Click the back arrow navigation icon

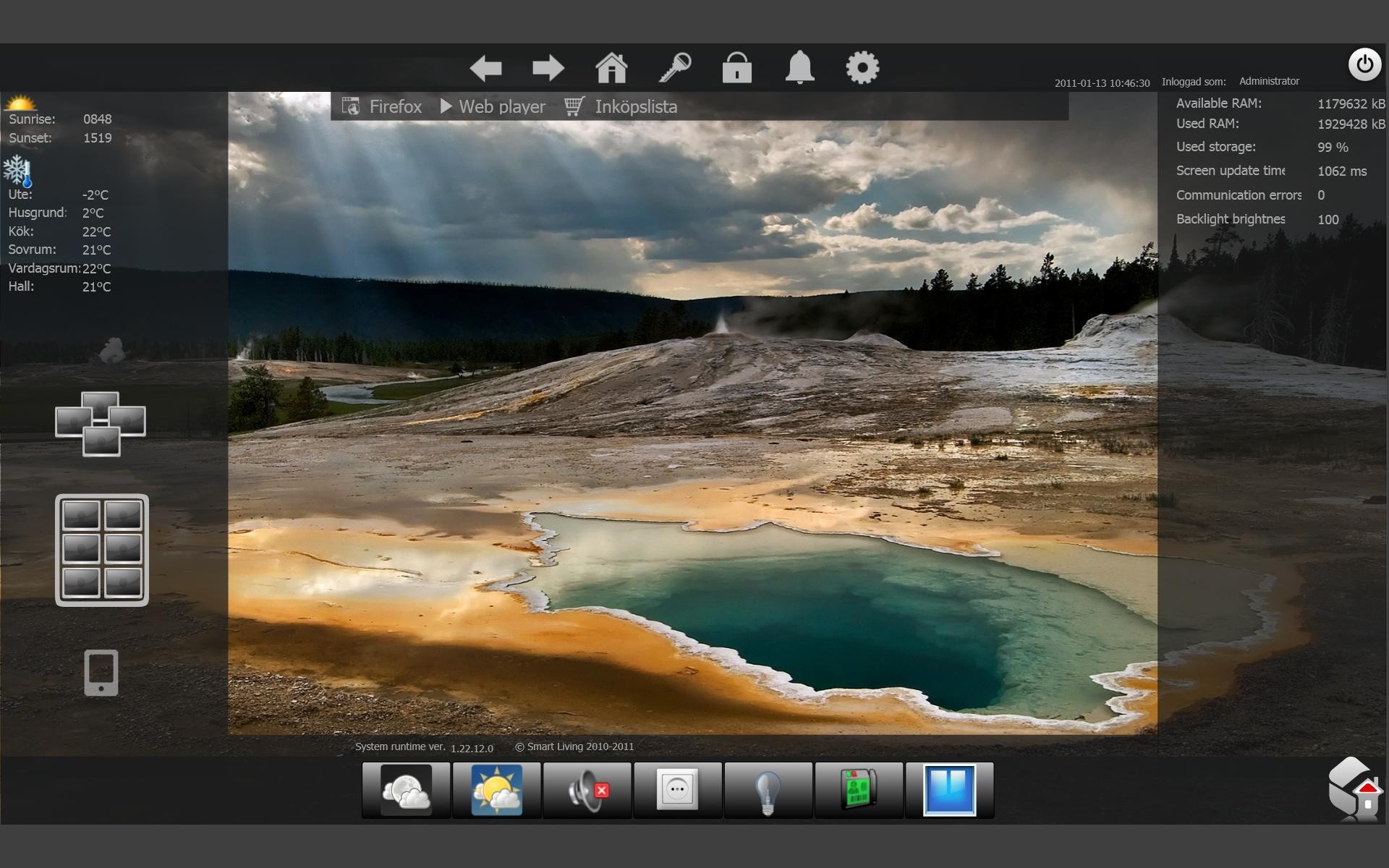pyautogui.click(x=485, y=69)
